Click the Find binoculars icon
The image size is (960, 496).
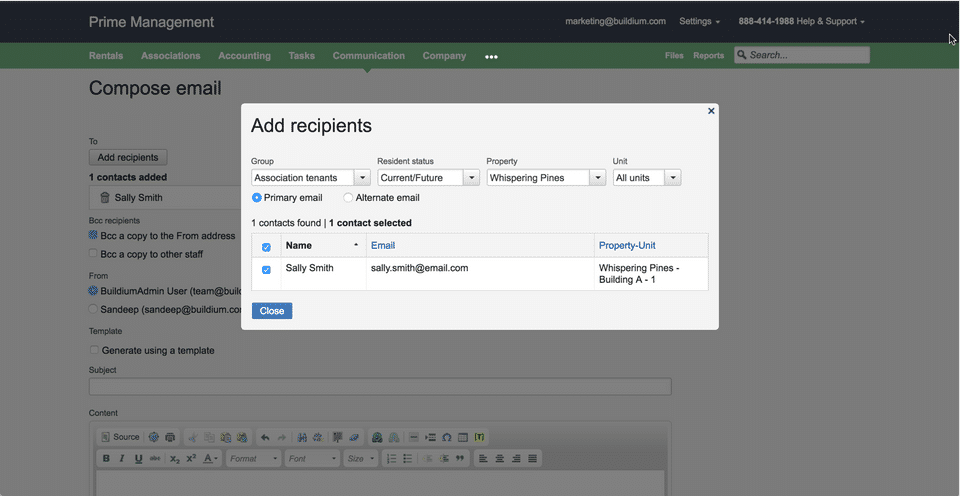click(x=302, y=437)
